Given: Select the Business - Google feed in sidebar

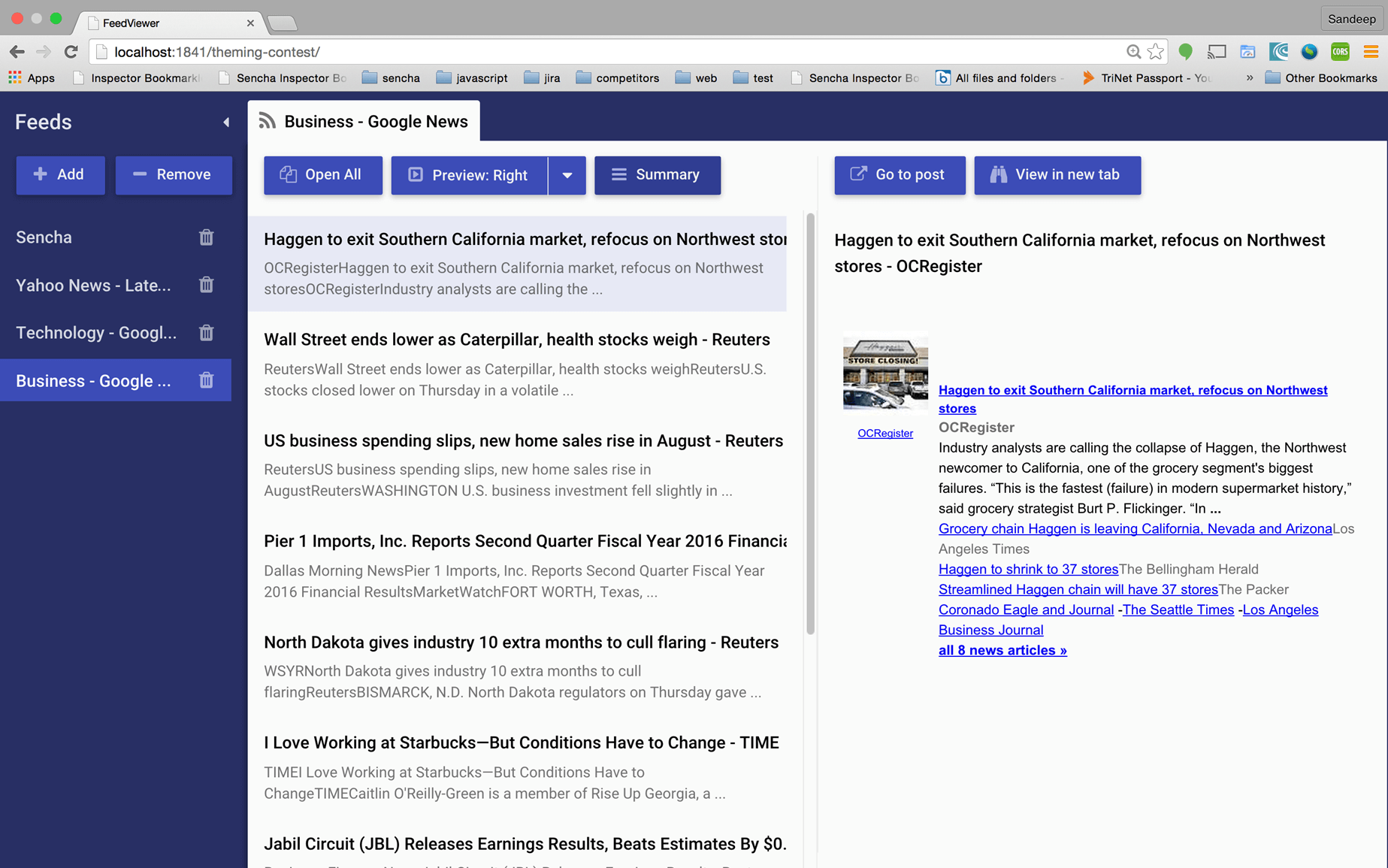Looking at the screenshot, I should click(116, 380).
